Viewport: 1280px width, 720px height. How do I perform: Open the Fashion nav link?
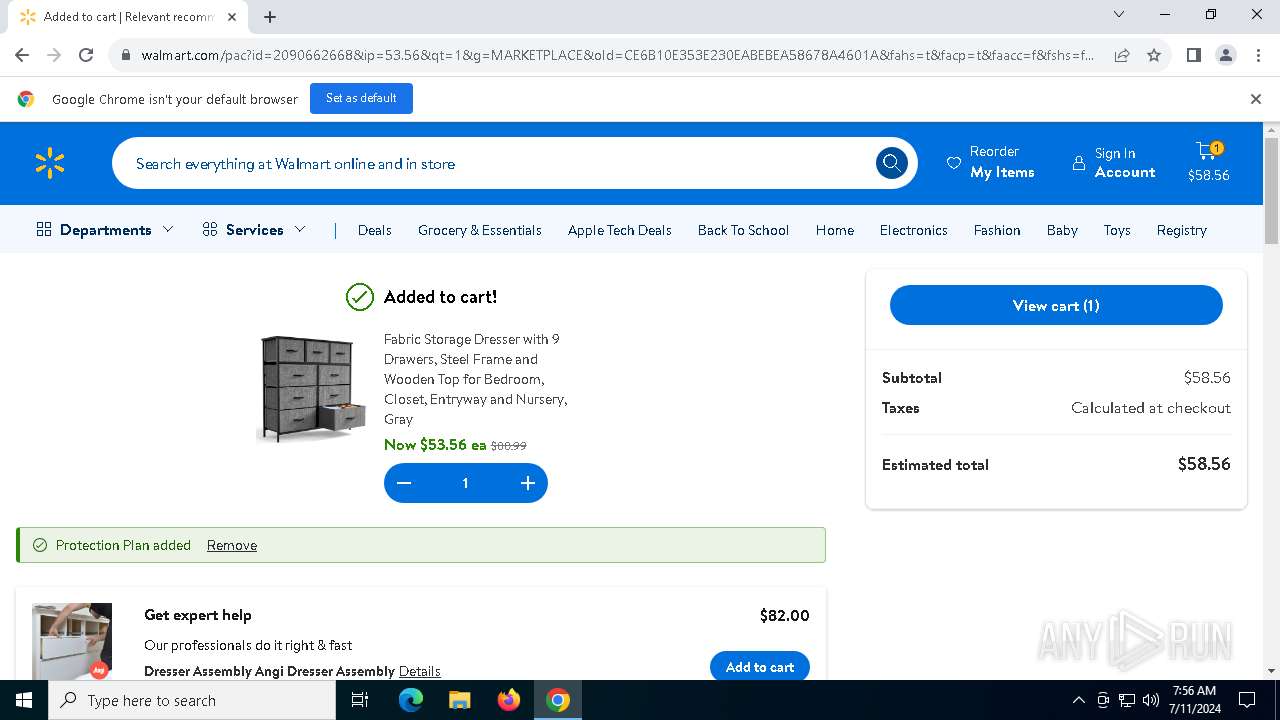pos(997,230)
